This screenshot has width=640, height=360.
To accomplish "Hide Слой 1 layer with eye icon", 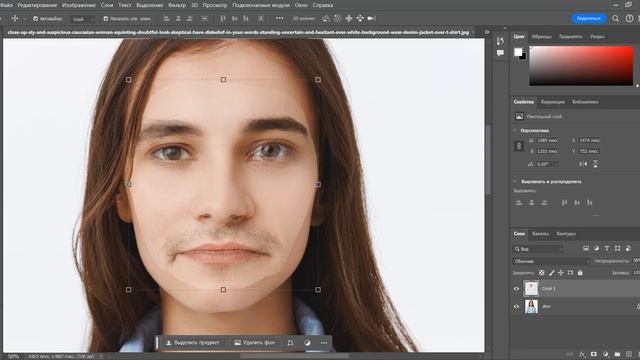I will pyautogui.click(x=516, y=289).
